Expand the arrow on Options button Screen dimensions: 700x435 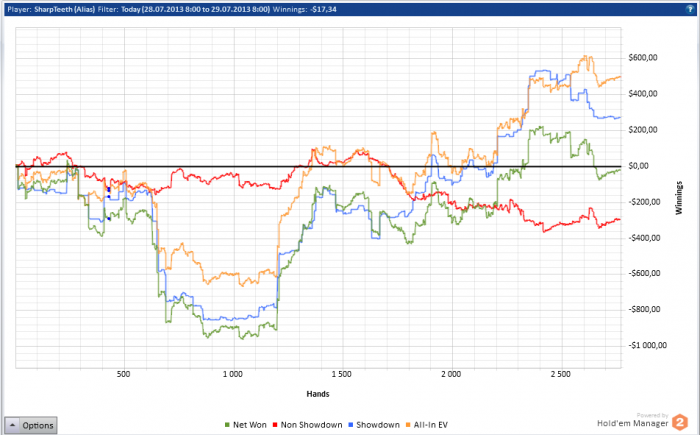pyautogui.click(x=12, y=425)
